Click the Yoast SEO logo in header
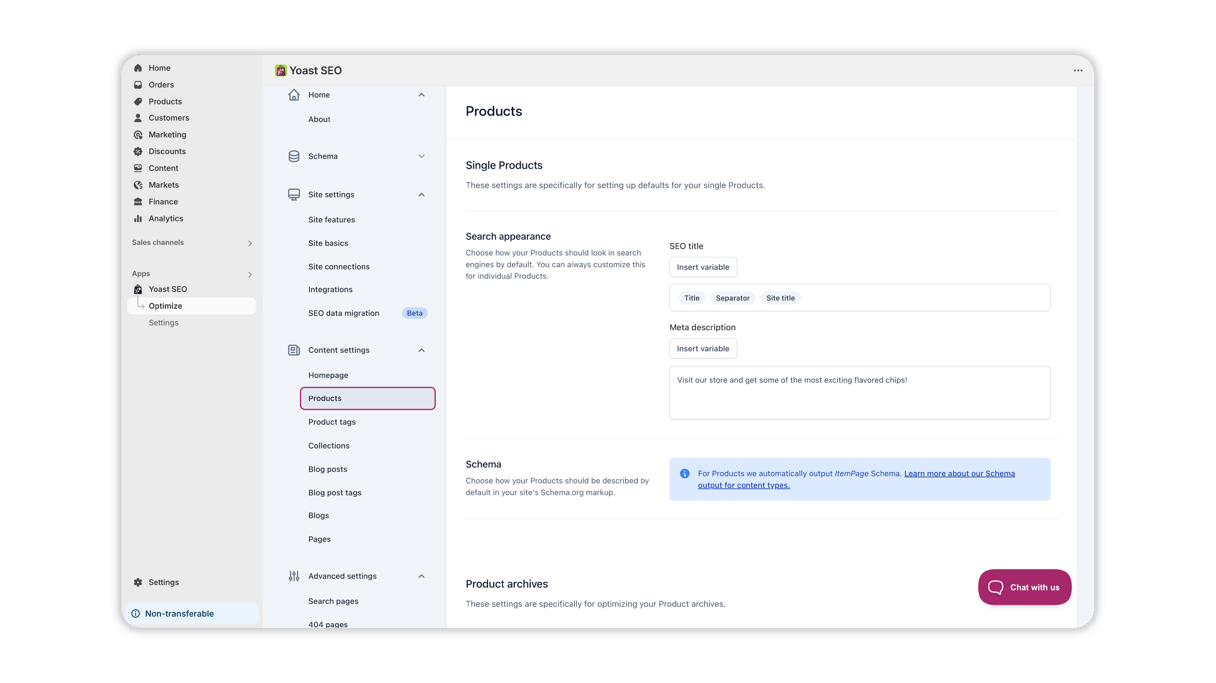Screen dimensions: 1216x683 (281, 70)
